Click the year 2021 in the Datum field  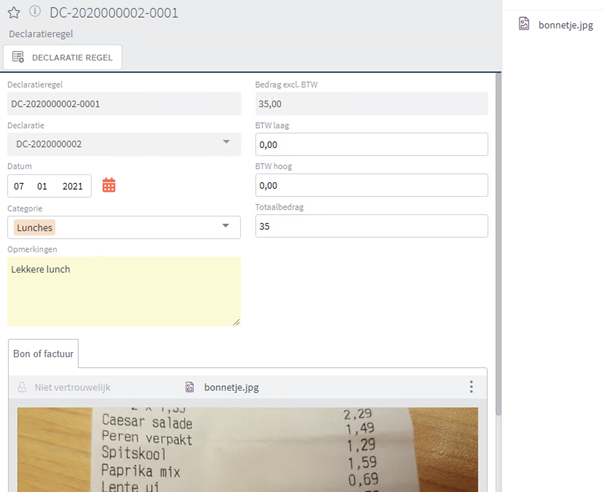[72, 186]
